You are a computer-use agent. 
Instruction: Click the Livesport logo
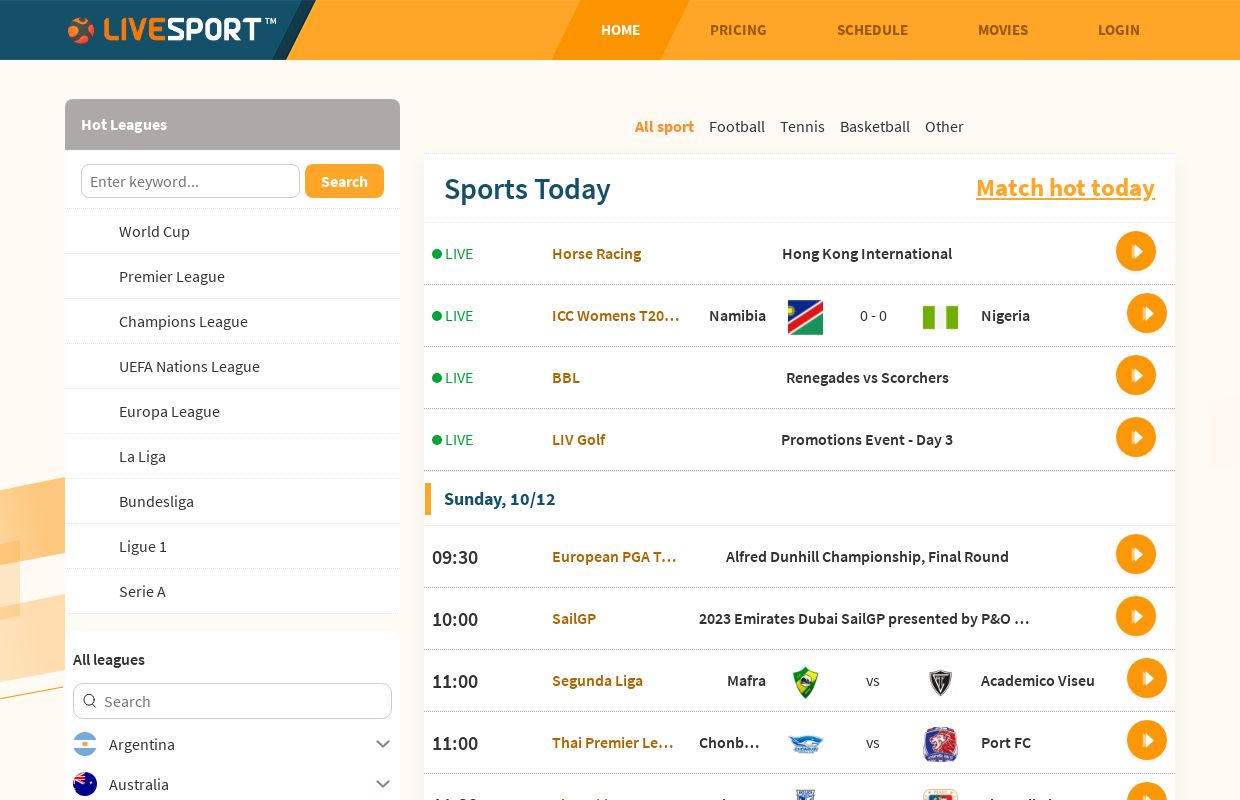[170, 30]
